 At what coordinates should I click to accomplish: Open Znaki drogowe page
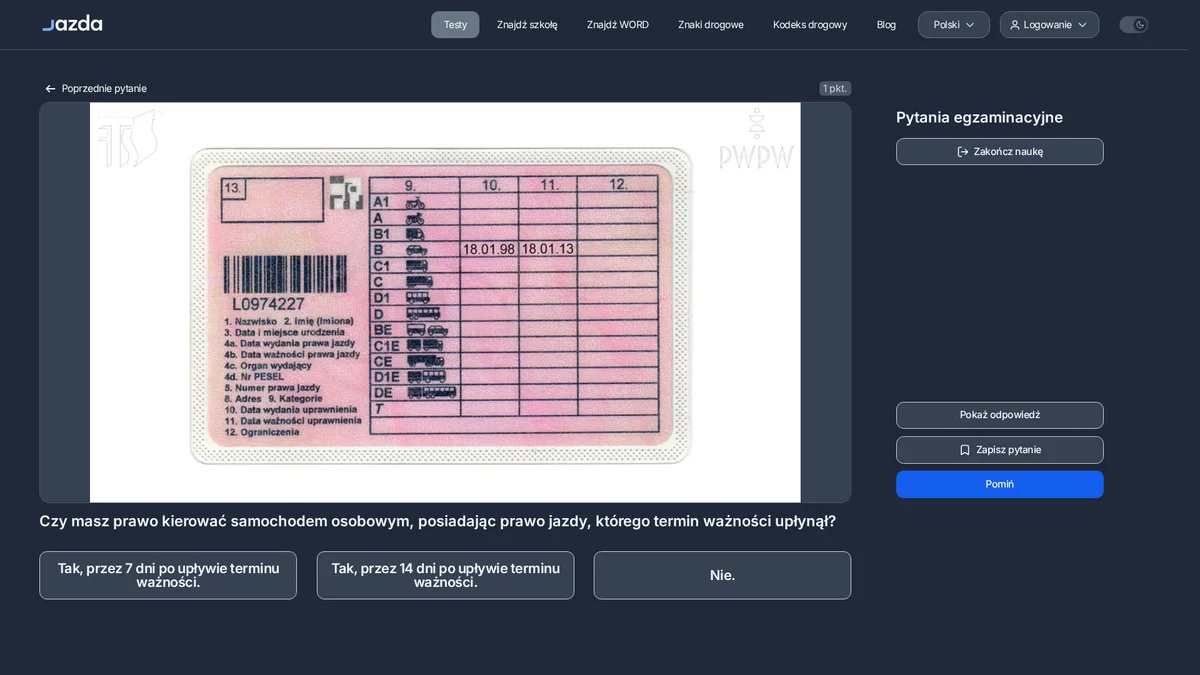click(x=711, y=25)
